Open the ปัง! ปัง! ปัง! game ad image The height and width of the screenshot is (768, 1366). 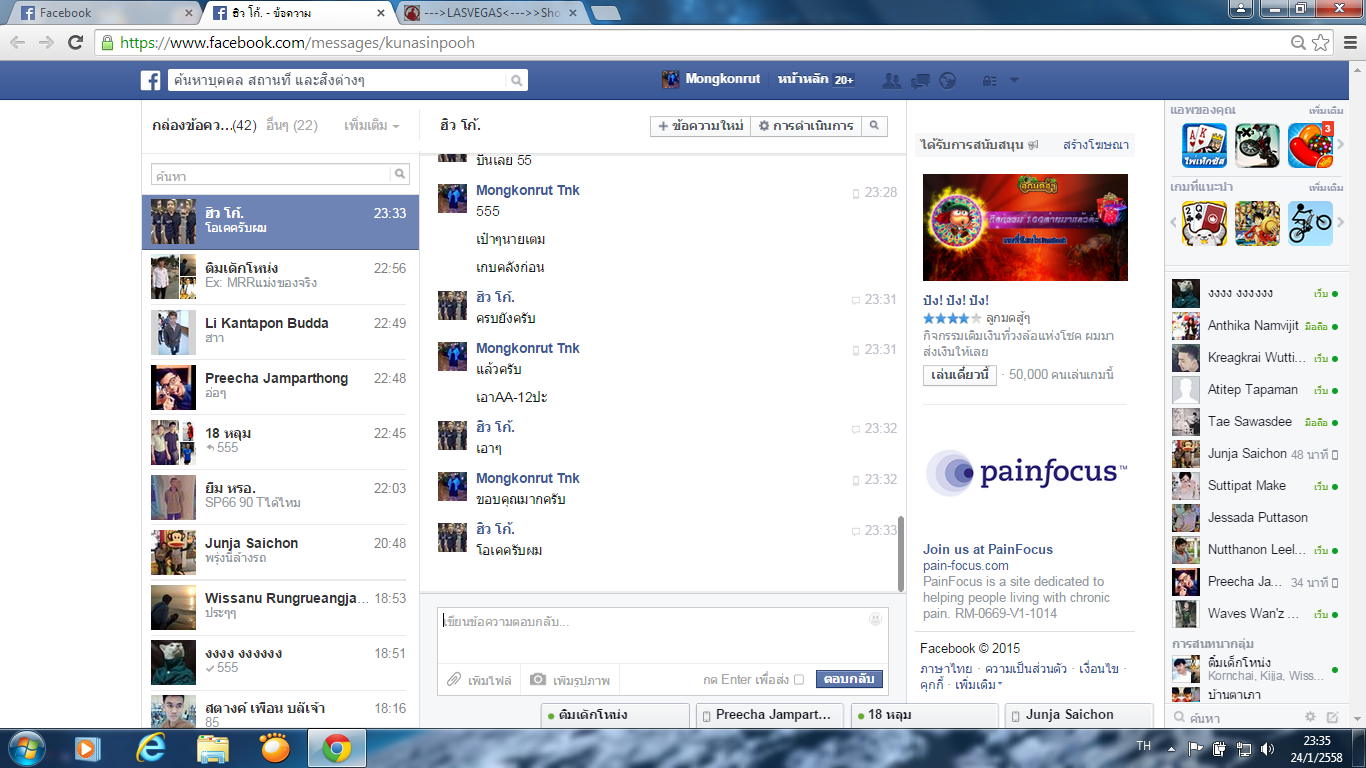tap(1025, 228)
